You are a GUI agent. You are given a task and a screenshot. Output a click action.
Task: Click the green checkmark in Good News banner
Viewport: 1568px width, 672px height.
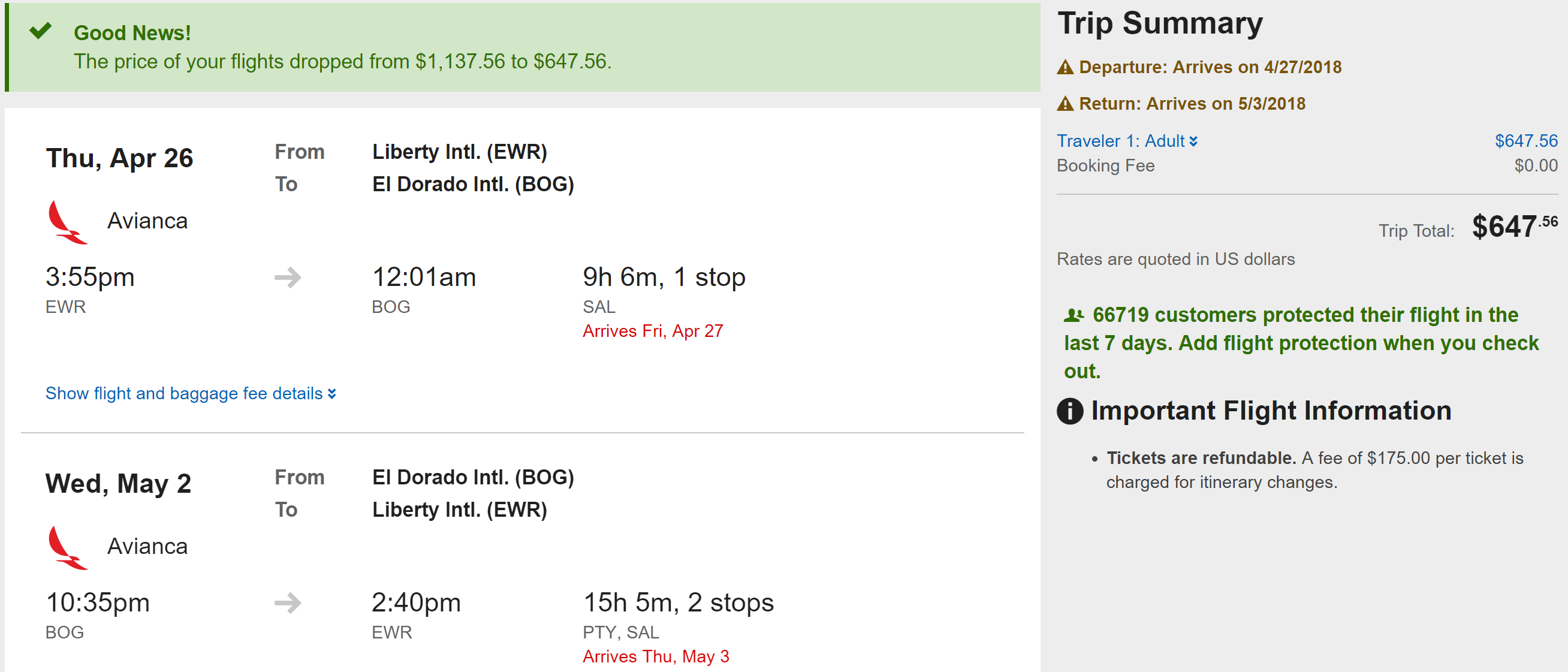41,31
